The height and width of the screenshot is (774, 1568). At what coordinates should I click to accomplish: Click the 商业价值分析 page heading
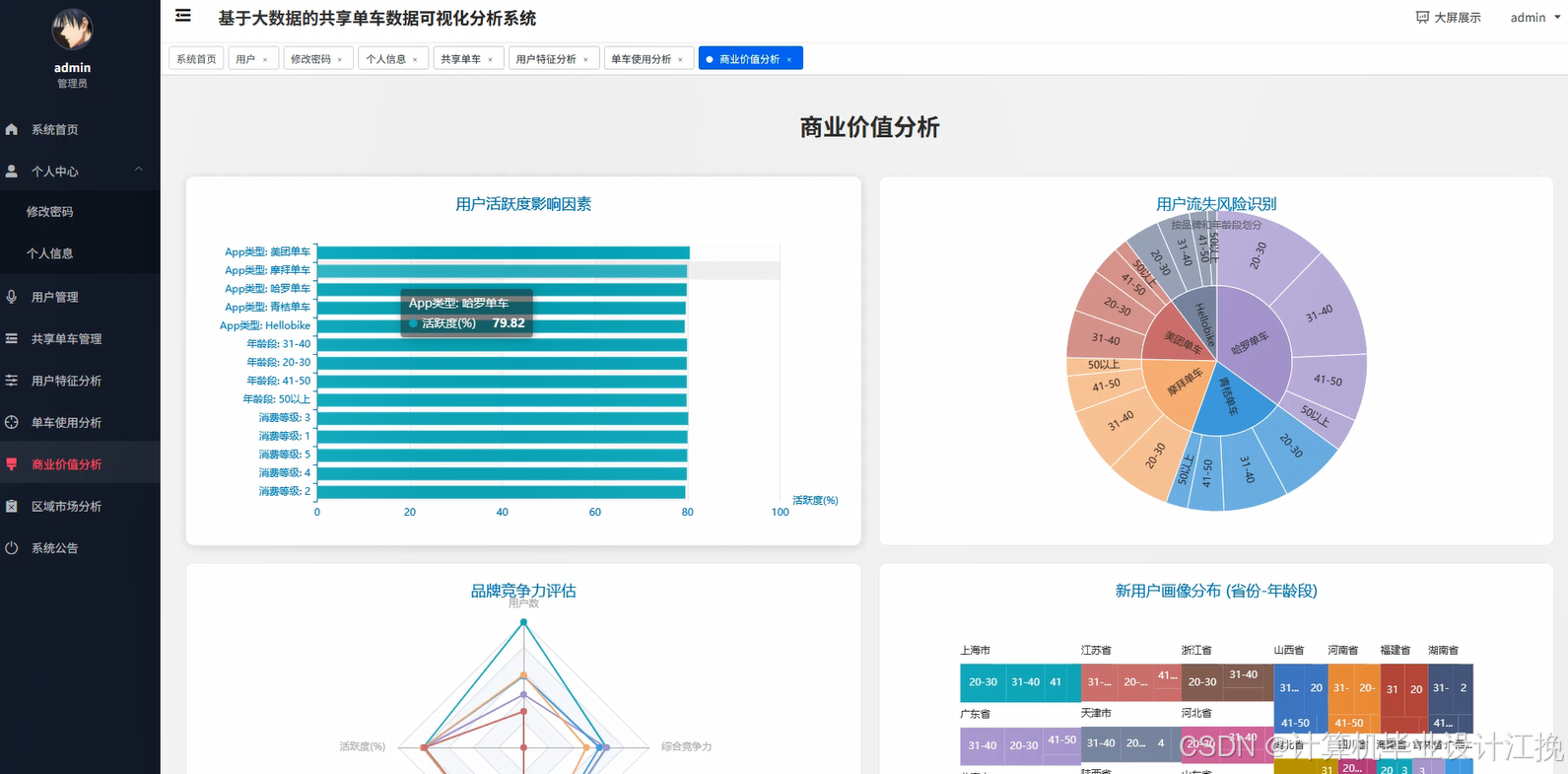[x=869, y=127]
